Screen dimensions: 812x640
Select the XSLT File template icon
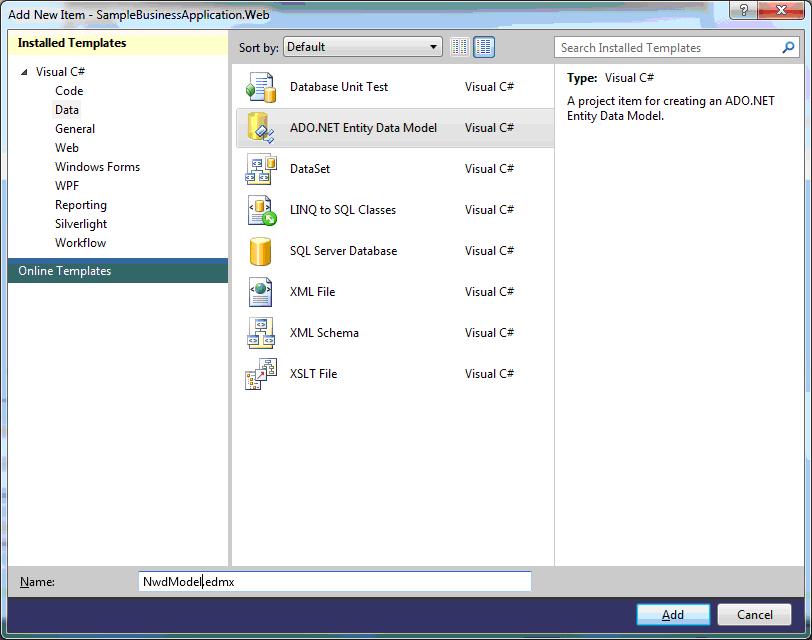pos(261,374)
